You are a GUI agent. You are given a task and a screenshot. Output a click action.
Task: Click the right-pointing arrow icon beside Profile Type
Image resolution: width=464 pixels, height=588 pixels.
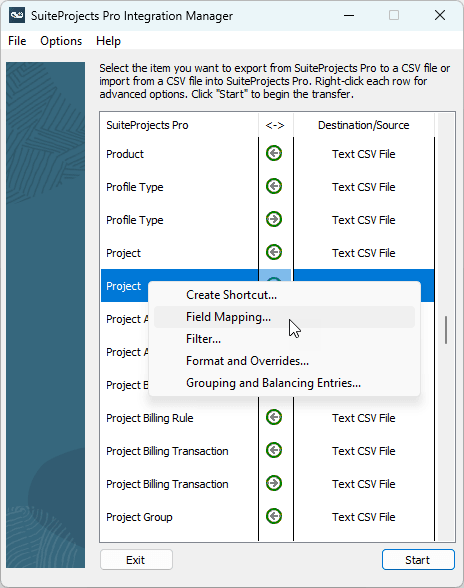coord(274,219)
